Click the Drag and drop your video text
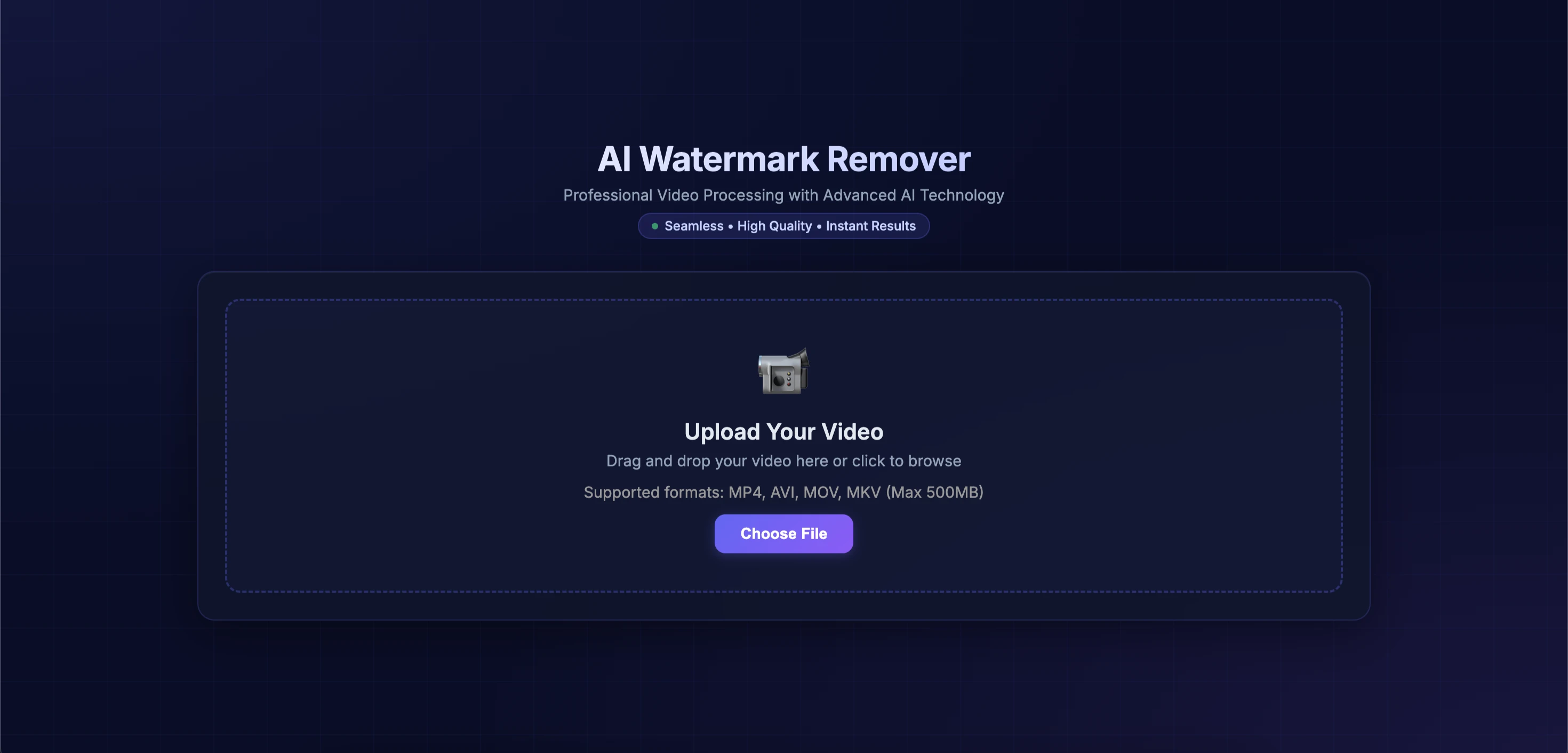The height and width of the screenshot is (753, 1568). (x=699, y=461)
